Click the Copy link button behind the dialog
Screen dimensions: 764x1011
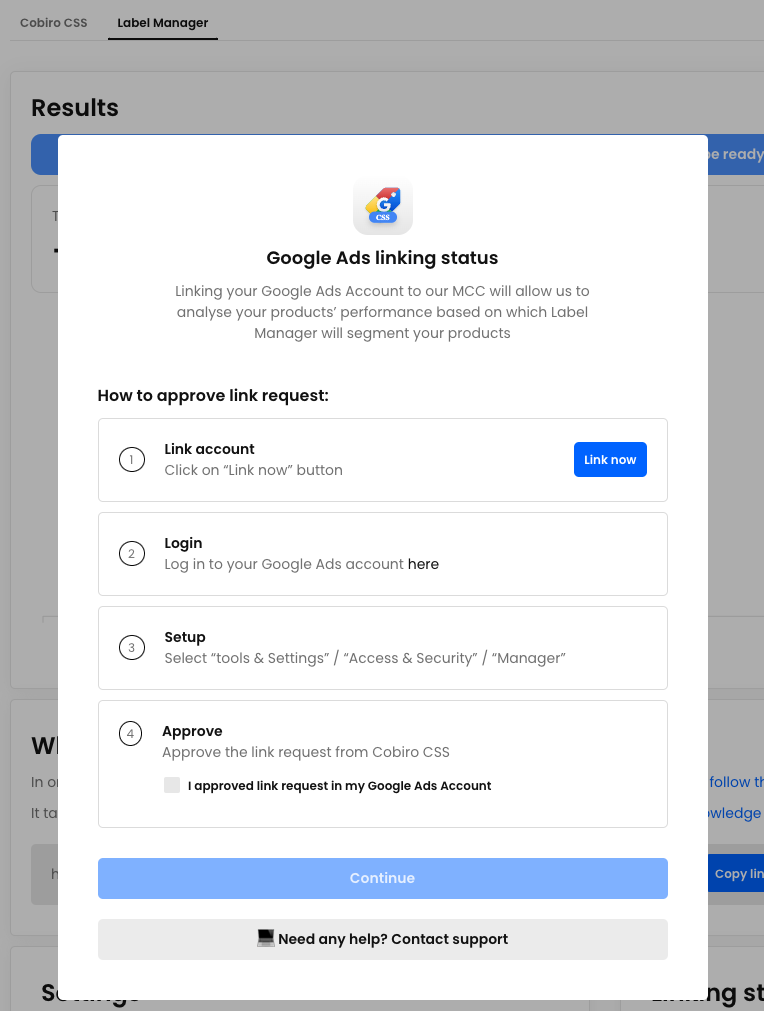(736, 874)
